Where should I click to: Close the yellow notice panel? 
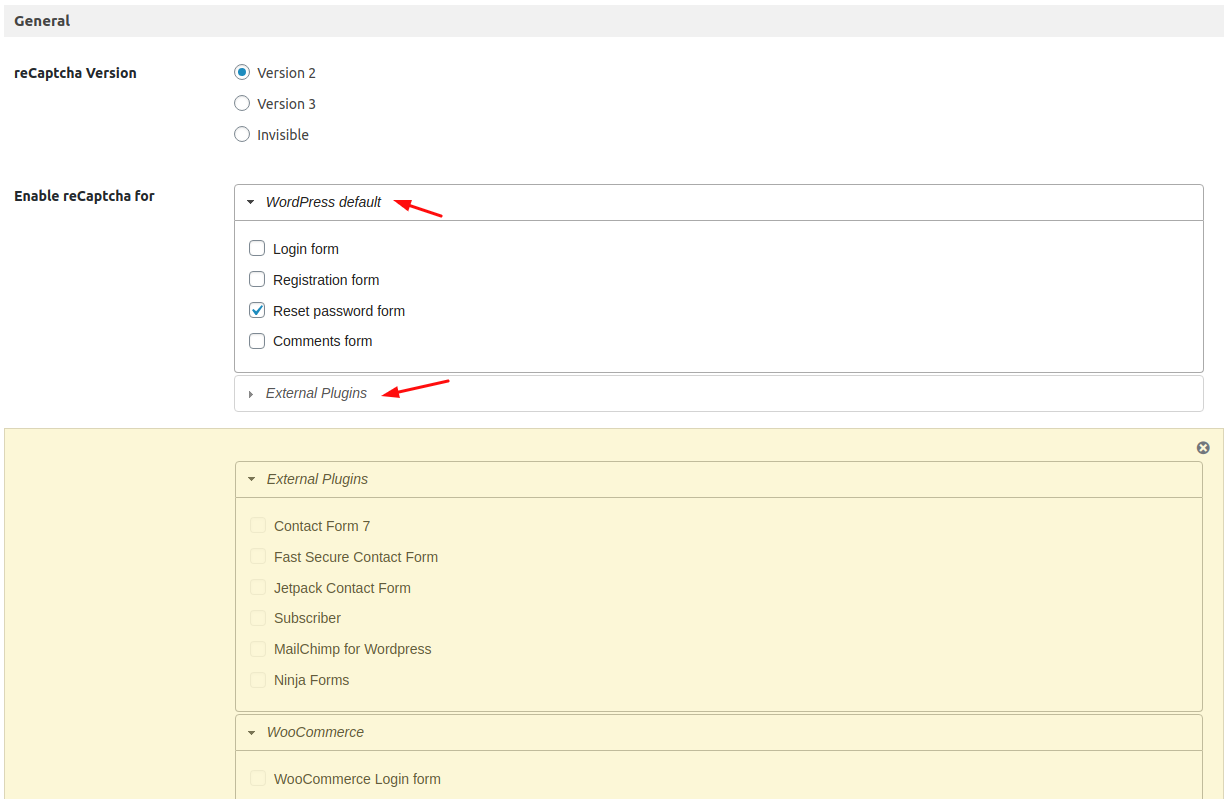coord(1203,448)
